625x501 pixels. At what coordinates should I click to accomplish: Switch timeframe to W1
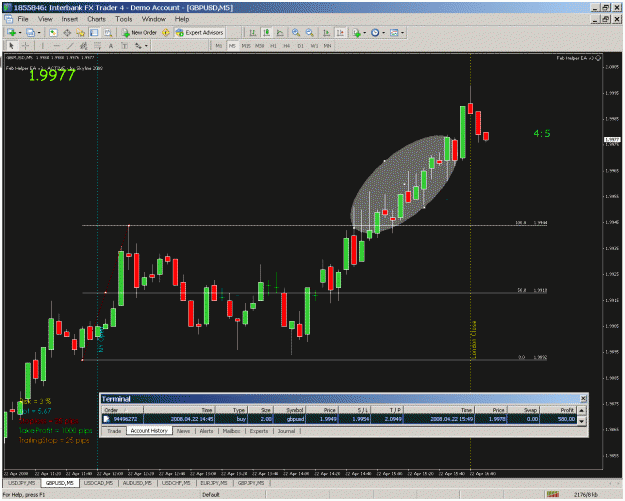[314, 46]
